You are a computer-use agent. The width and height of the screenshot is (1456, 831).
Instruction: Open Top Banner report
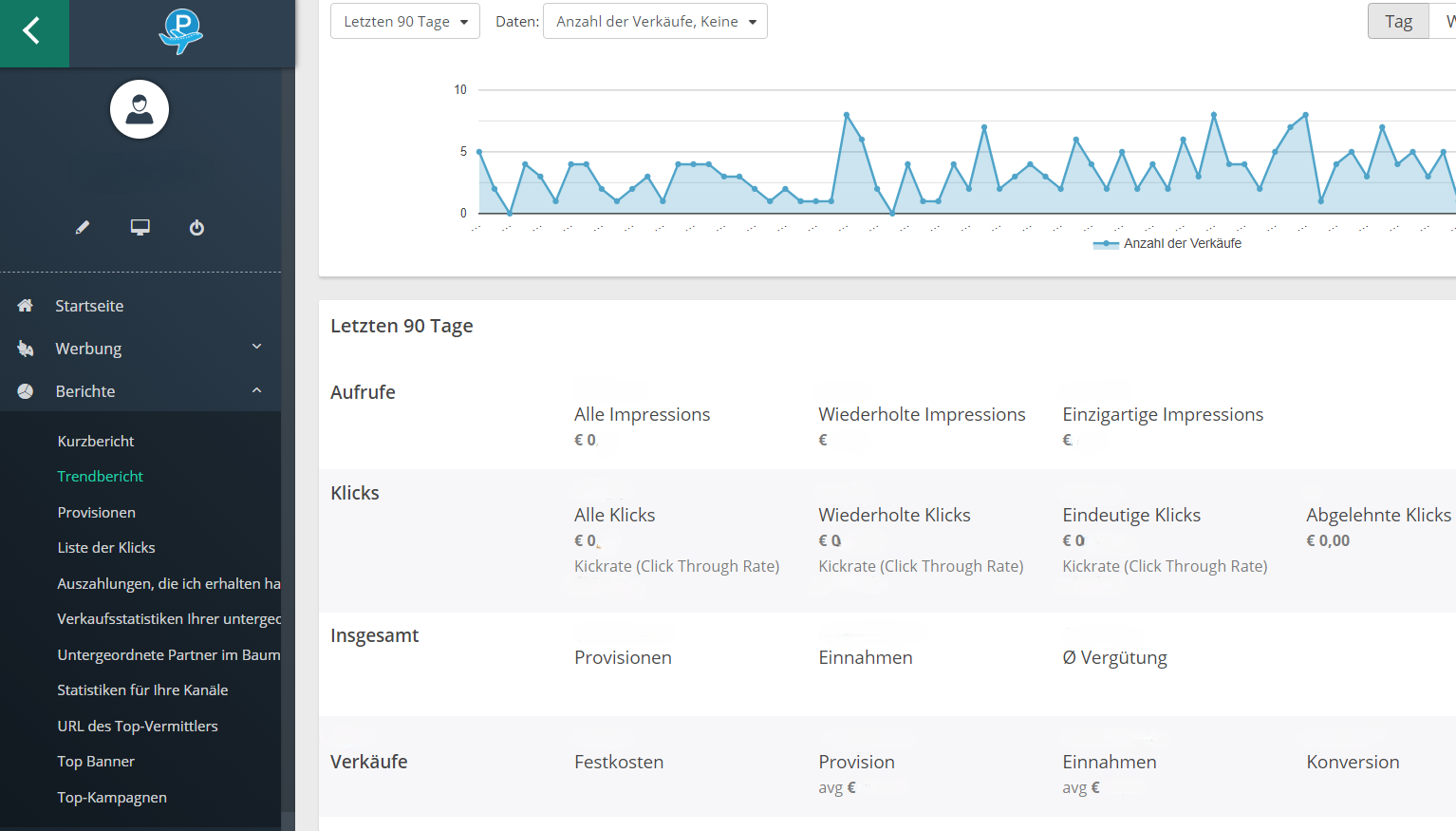(x=96, y=761)
